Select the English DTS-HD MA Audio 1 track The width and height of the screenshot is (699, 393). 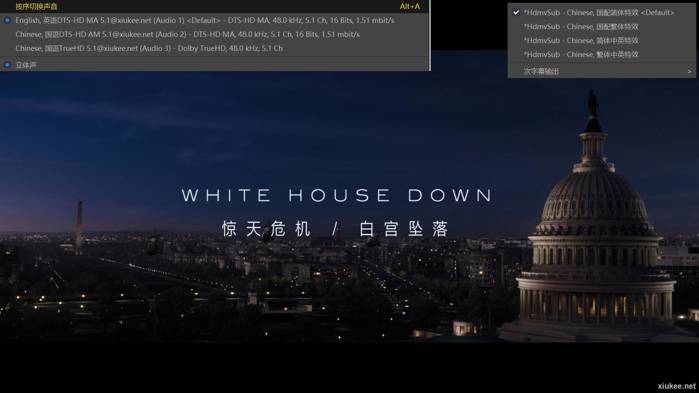pos(215,20)
